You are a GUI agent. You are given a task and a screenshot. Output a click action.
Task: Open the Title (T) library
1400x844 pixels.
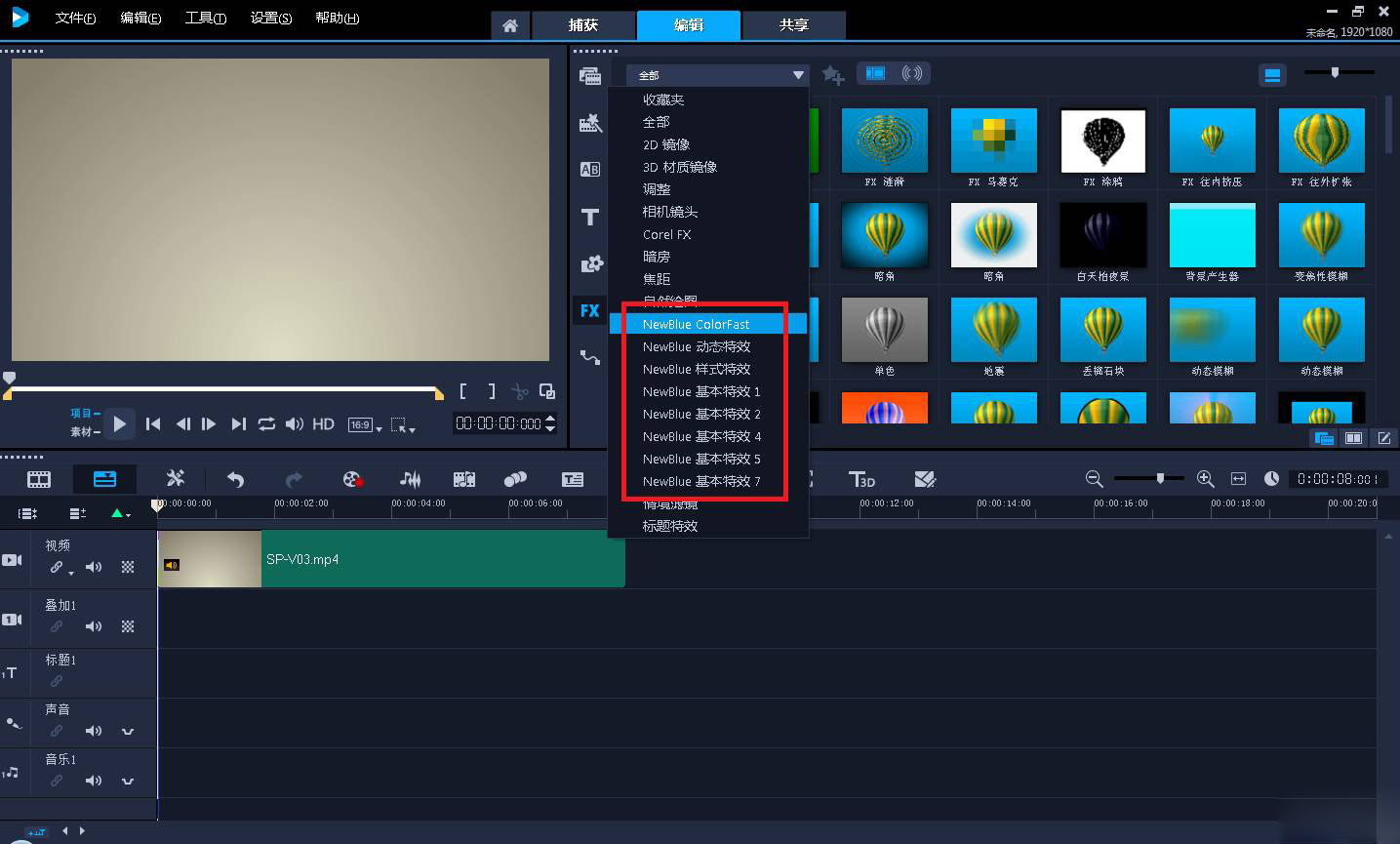pyautogui.click(x=590, y=217)
